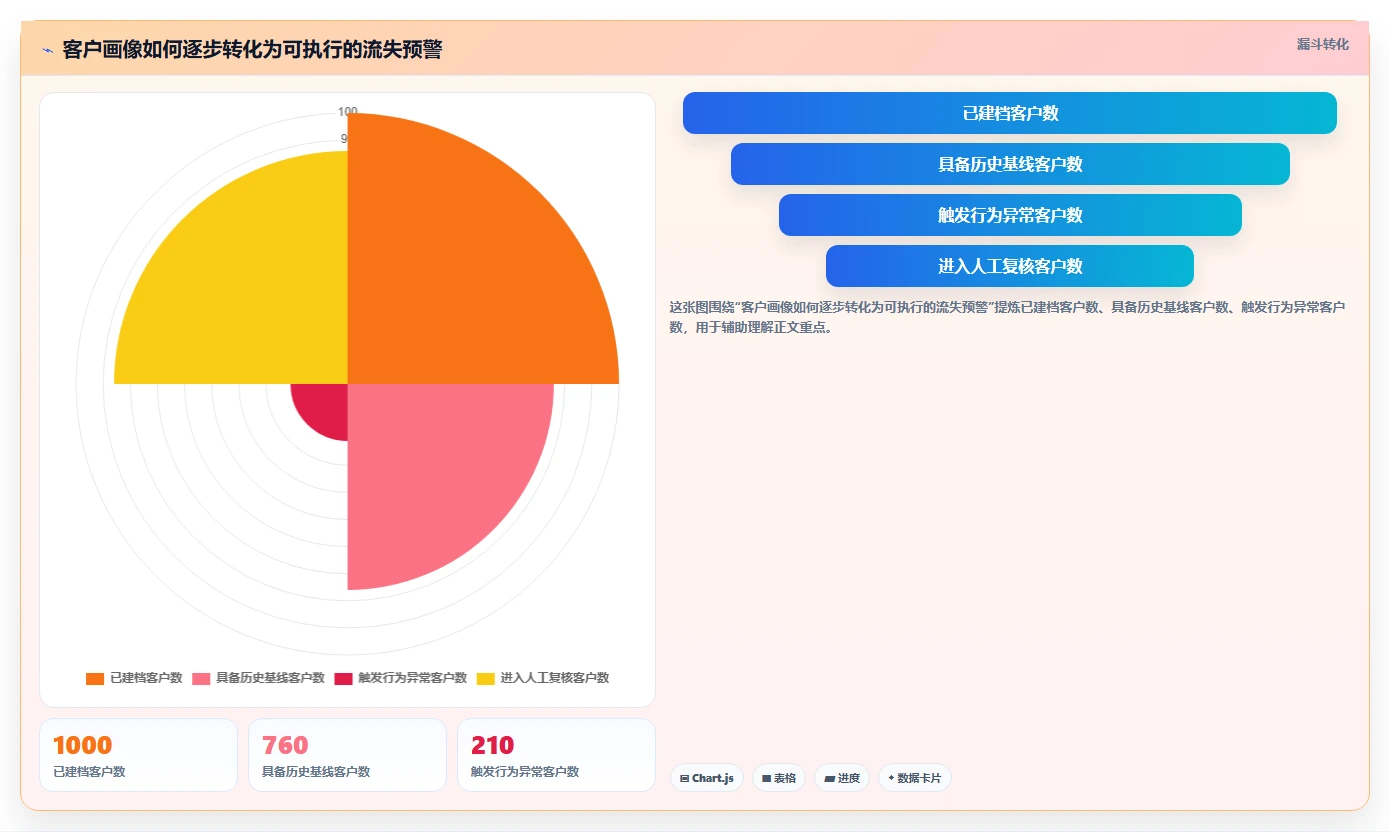Viewport: 1390px width, 832px height.
Task: Click the page title 客户画像如何逐步转化为可执行的流失预警
Action: [252, 50]
